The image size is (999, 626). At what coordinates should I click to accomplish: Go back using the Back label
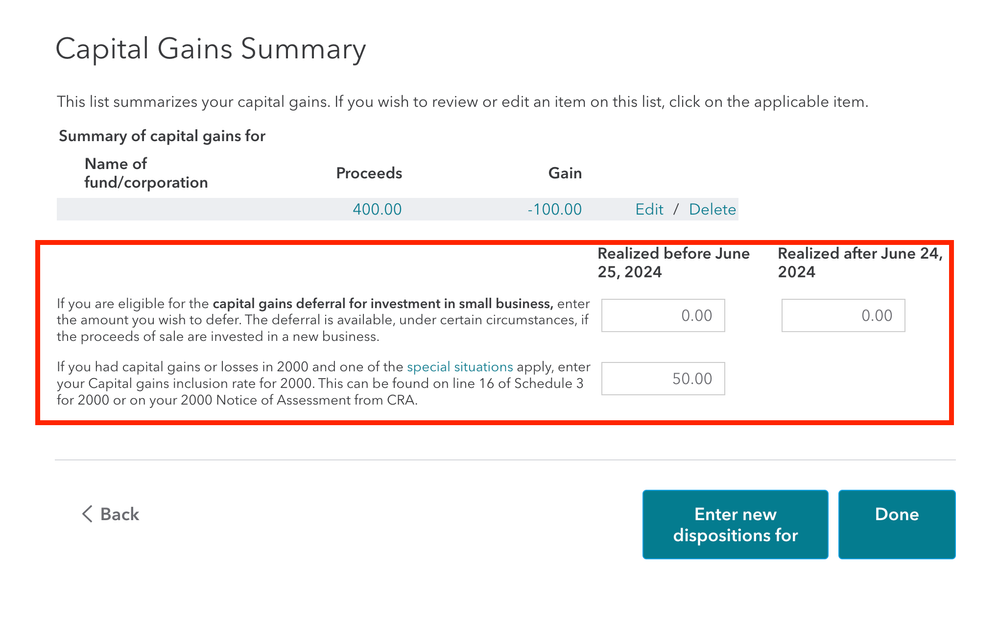pyautogui.click(x=119, y=514)
